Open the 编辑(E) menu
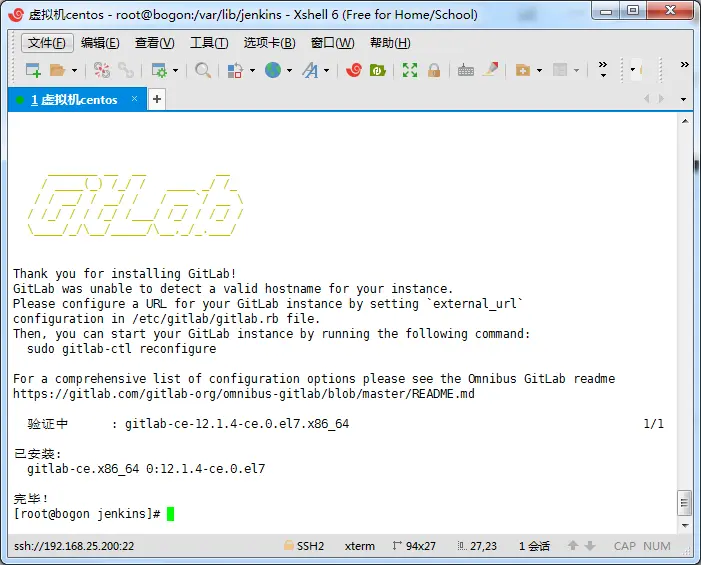 coord(100,43)
